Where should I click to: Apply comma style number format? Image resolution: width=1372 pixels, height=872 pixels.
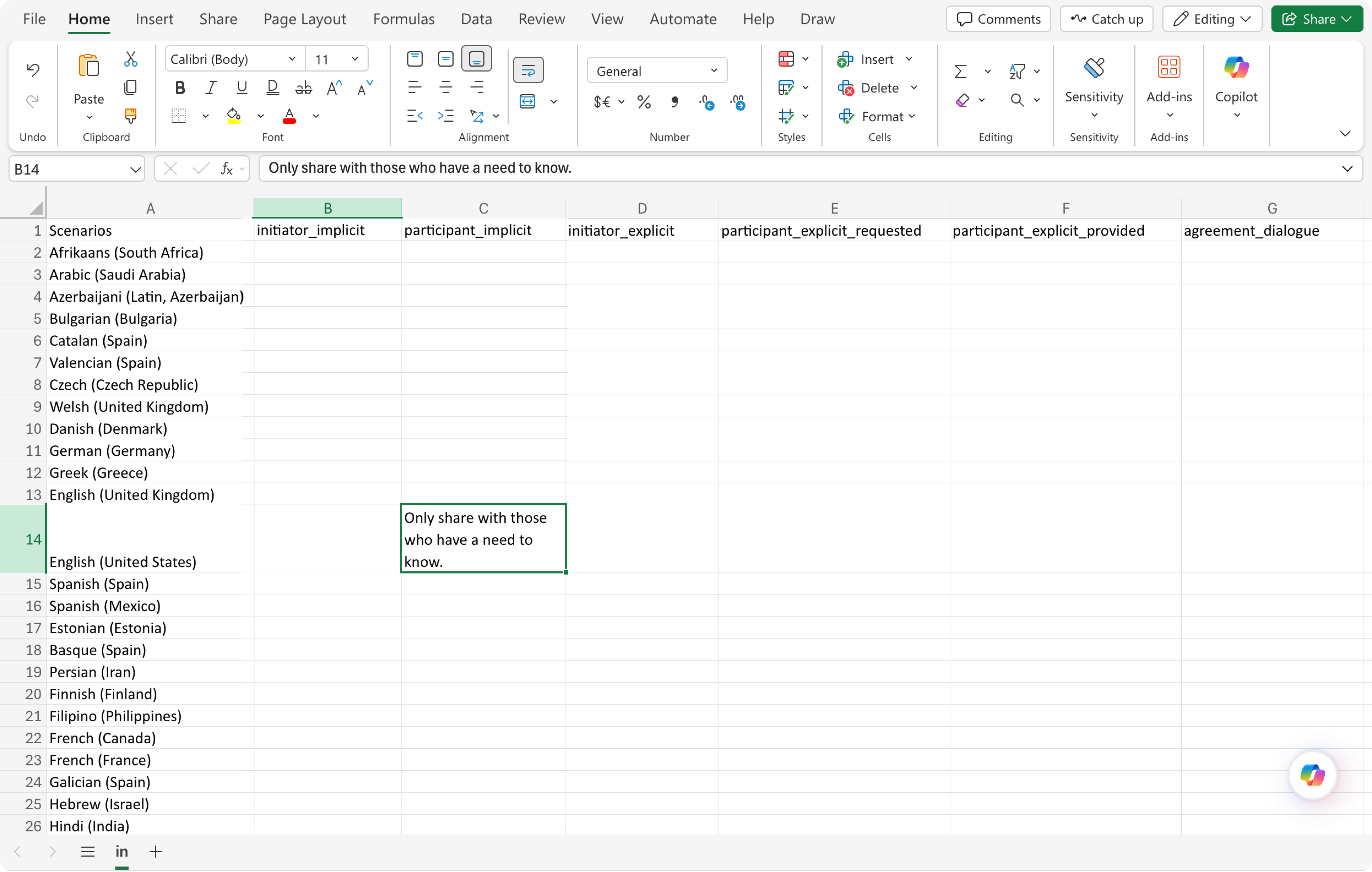click(675, 102)
